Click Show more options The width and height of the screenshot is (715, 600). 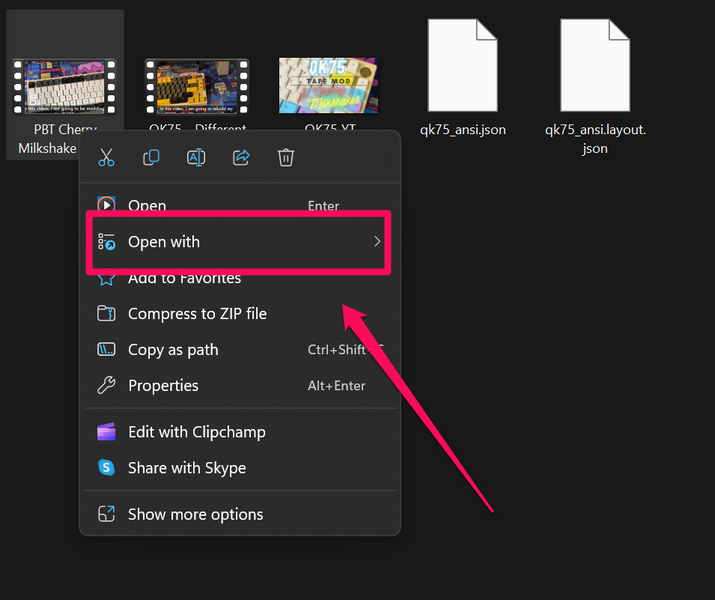[x=195, y=514]
